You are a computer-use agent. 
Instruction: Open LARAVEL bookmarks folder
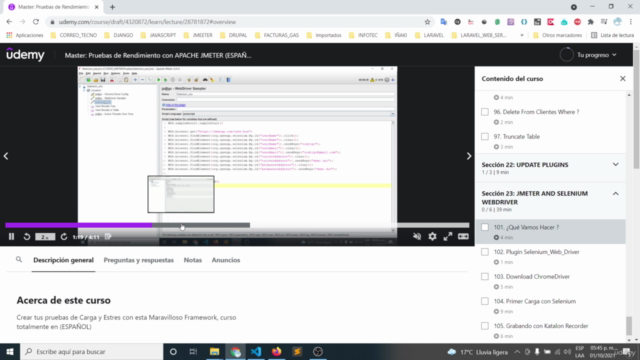pos(429,35)
